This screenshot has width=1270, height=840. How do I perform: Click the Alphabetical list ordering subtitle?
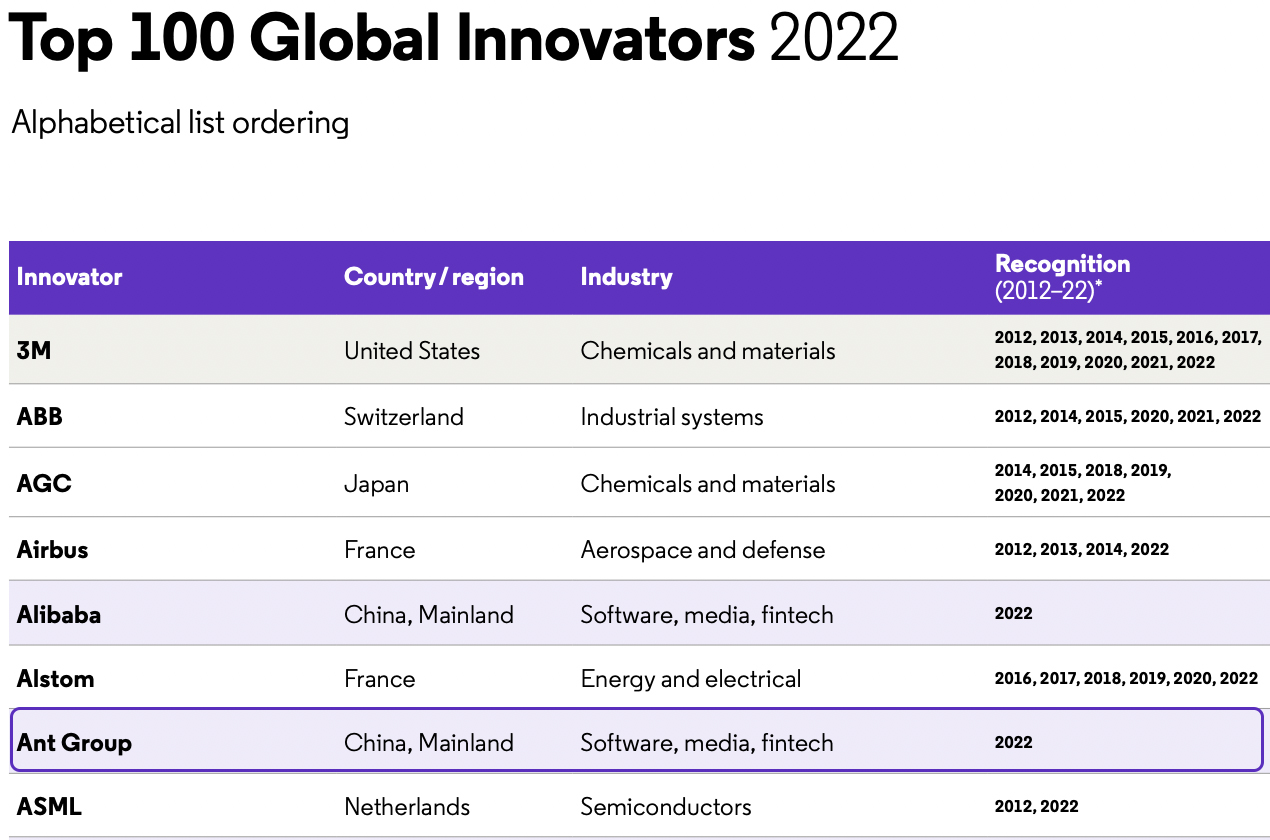coord(180,123)
